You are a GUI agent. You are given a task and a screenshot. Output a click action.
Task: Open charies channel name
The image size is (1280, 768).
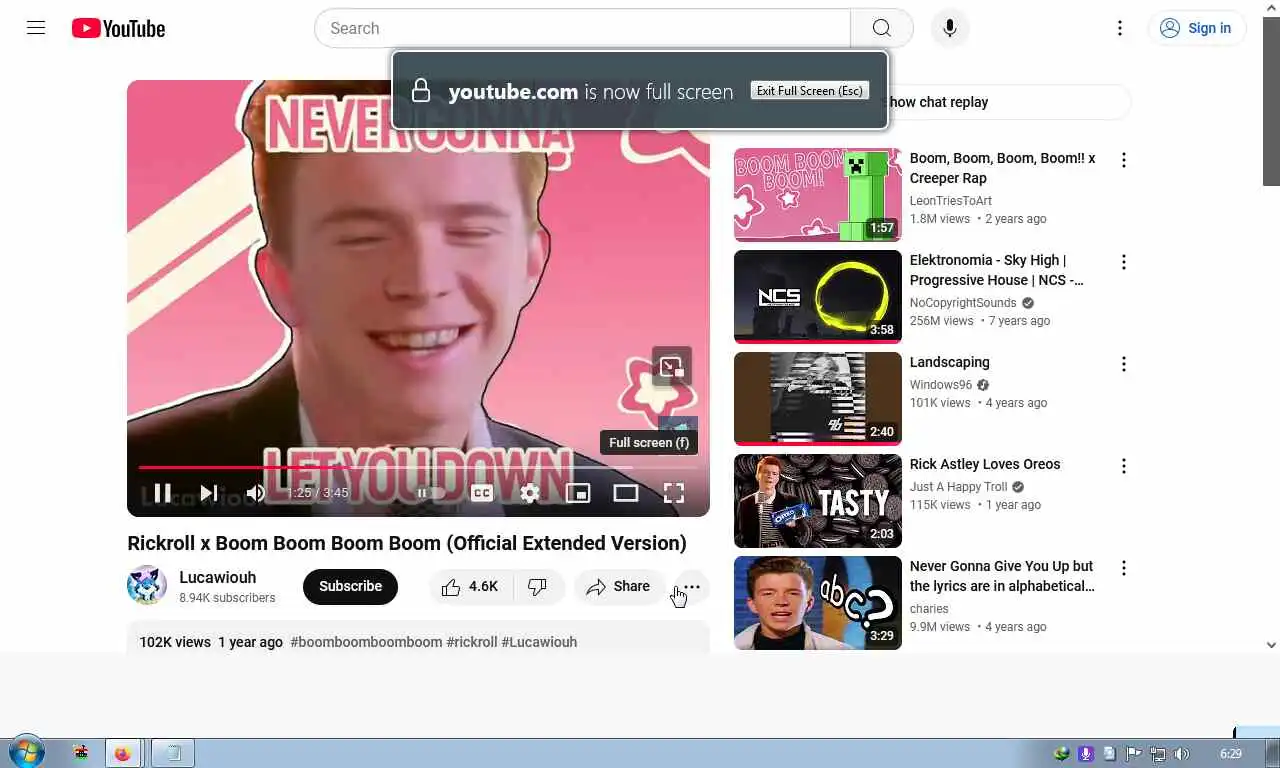click(929, 609)
